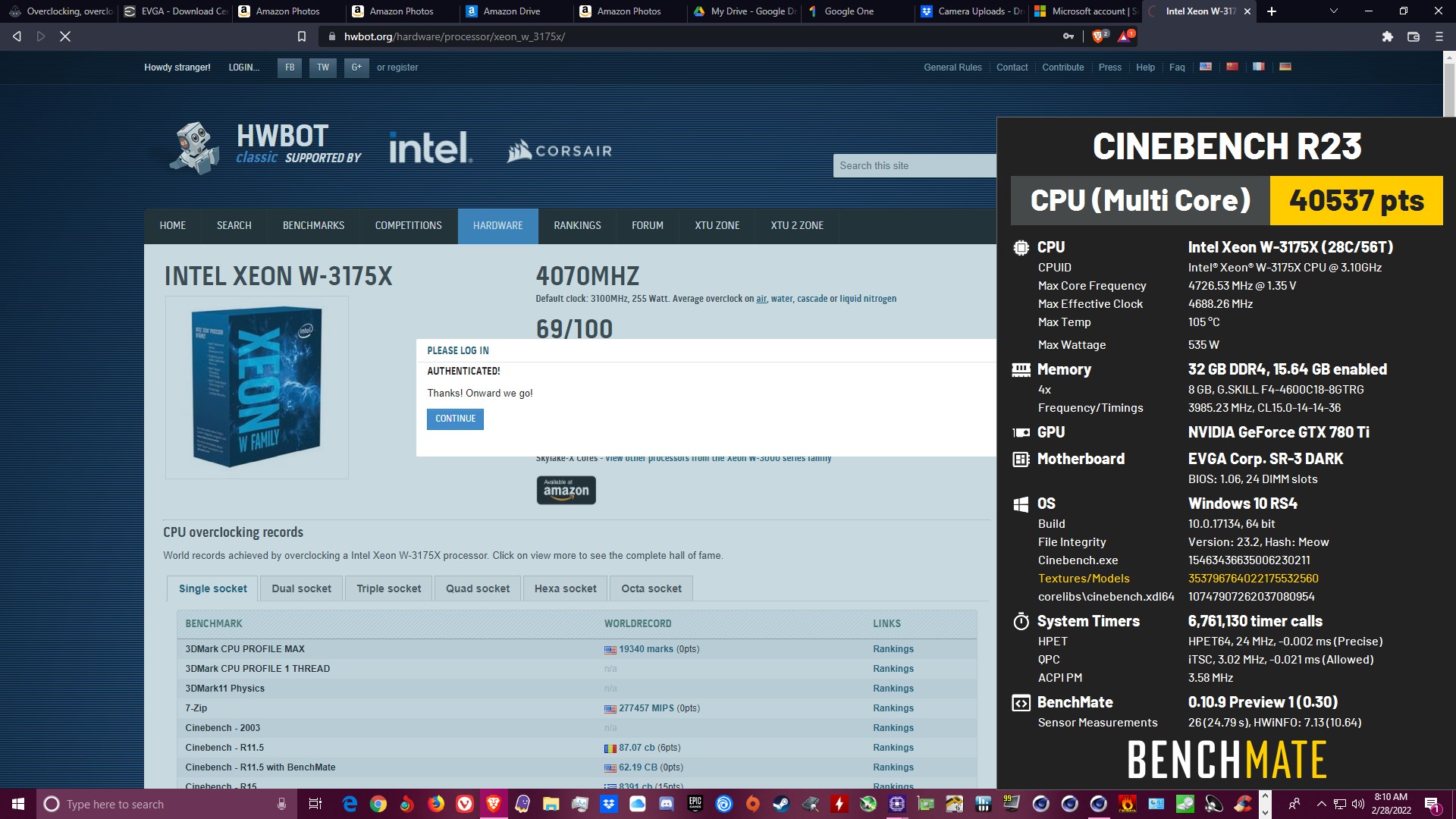Open a new browser tab with the plus icon
This screenshot has height=819, width=1456.
click(x=1272, y=11)
